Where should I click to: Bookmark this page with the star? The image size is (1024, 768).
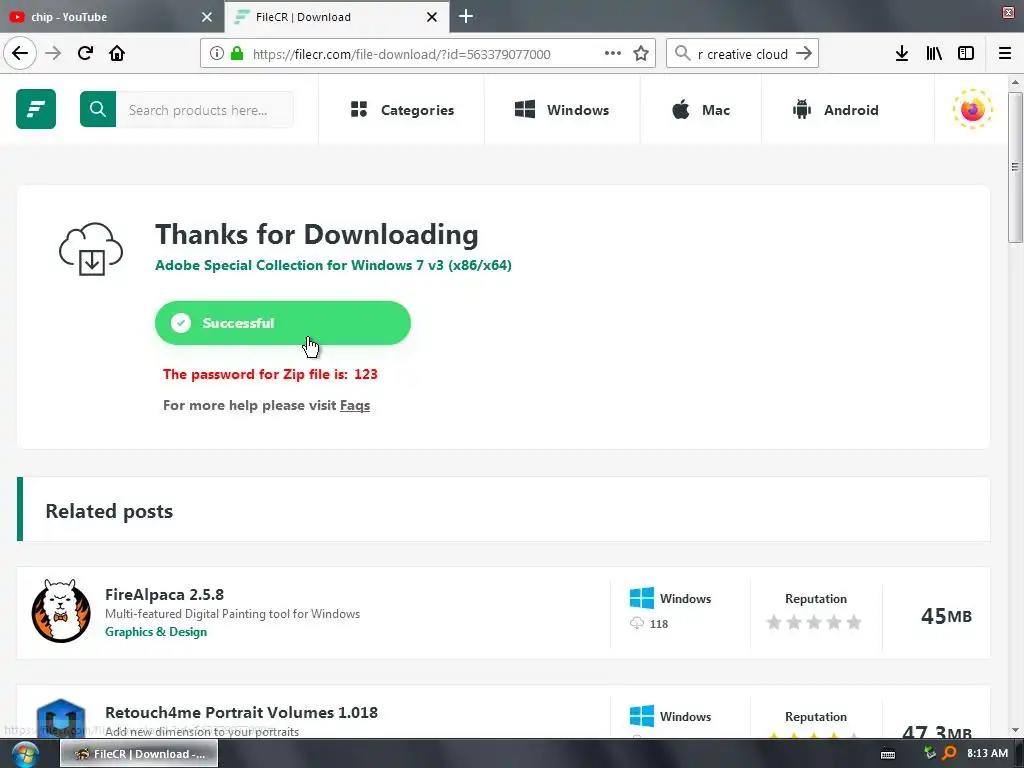click(641, 54)
